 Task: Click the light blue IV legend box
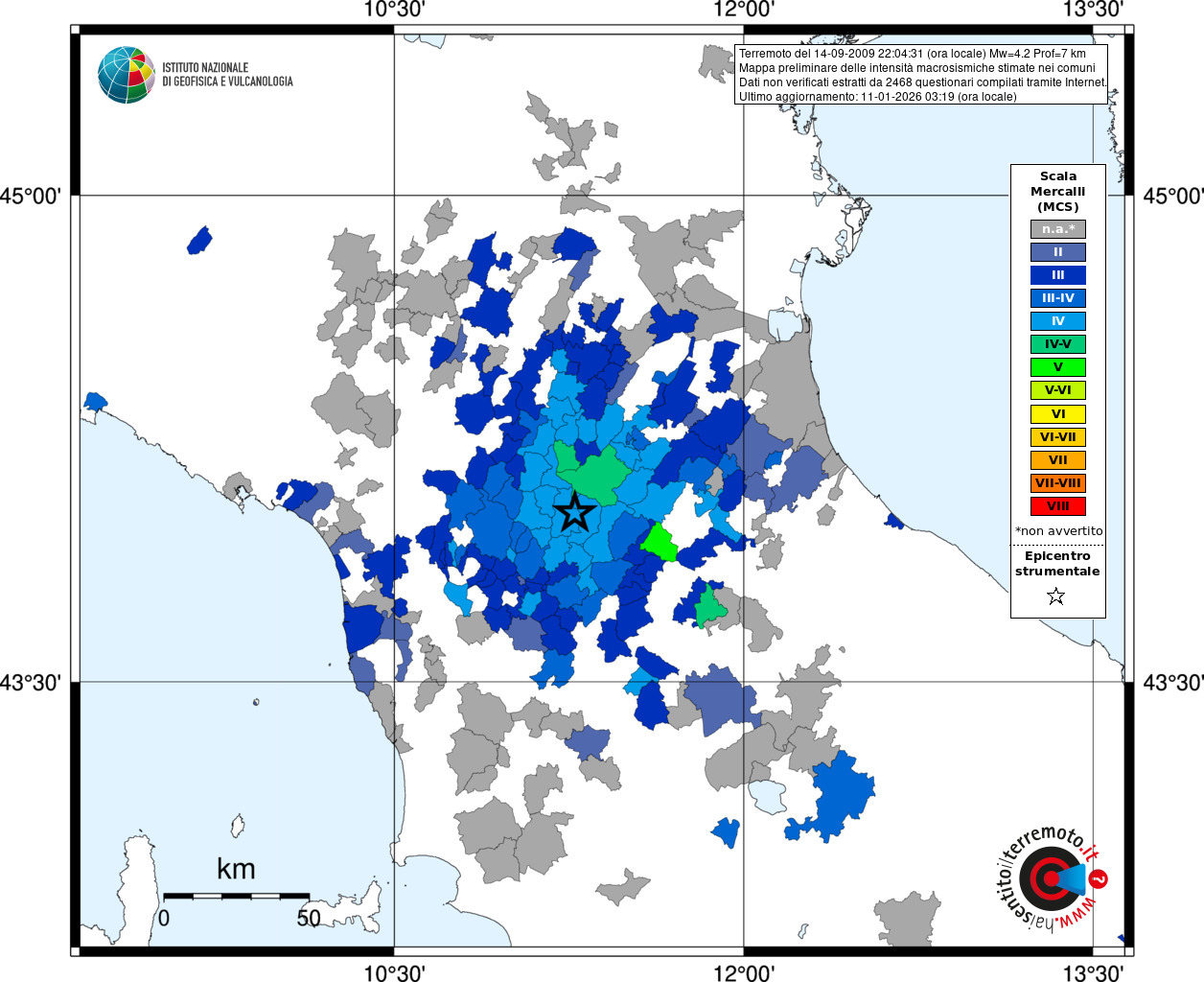1057,321
